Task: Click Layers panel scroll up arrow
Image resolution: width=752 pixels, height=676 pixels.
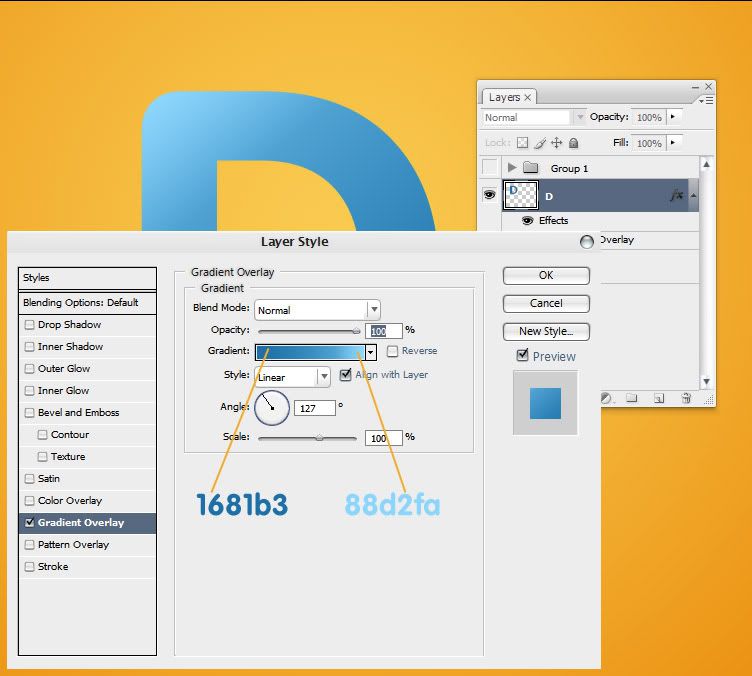Action: tap(706, 164)
